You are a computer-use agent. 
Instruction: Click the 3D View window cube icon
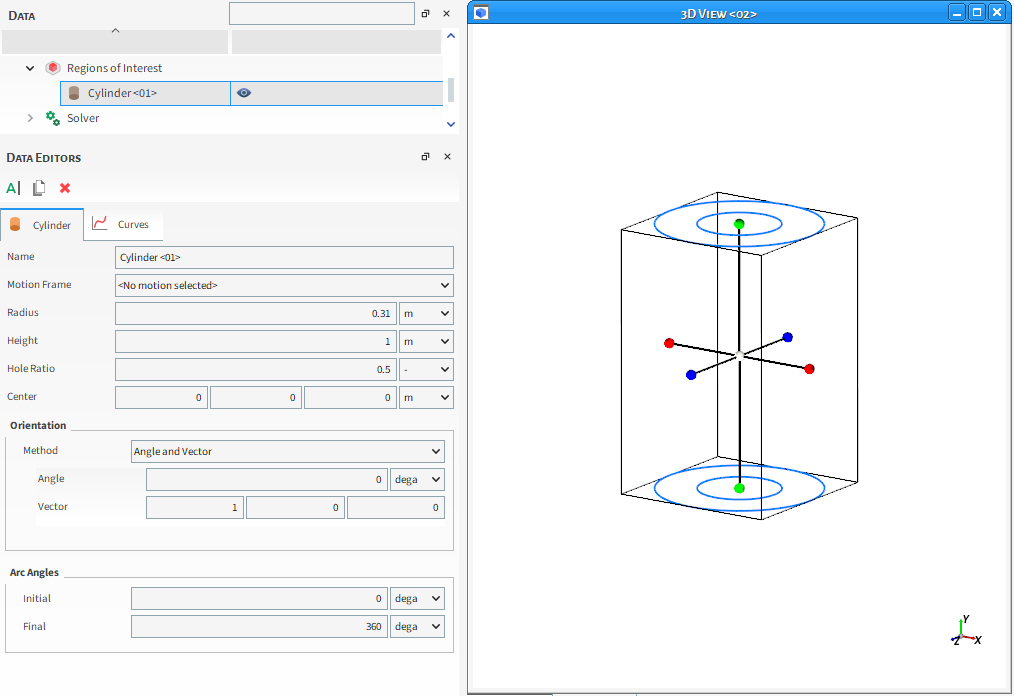pos(481,13)
